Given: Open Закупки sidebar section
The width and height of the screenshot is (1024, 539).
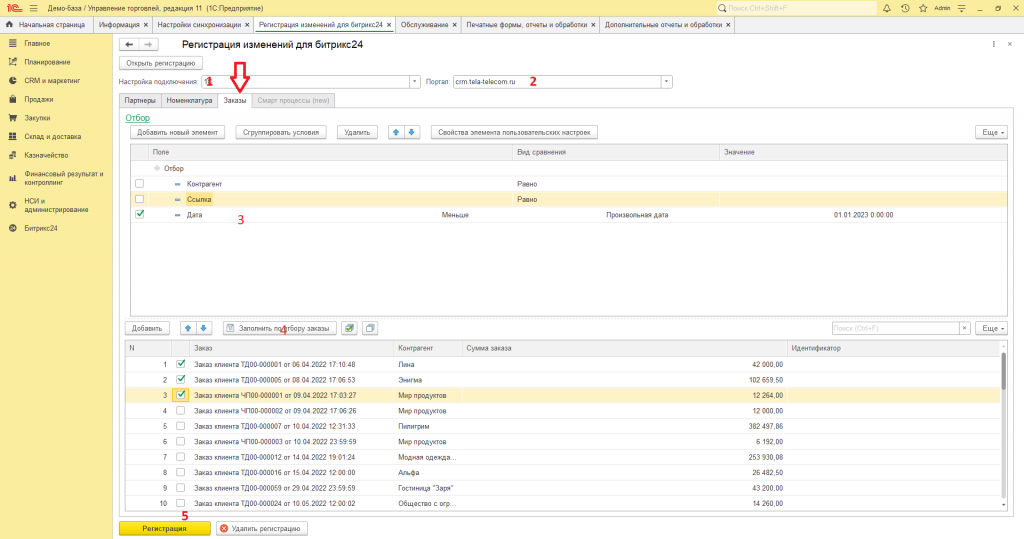Looking at the screenshot, I should coord(37,118).
